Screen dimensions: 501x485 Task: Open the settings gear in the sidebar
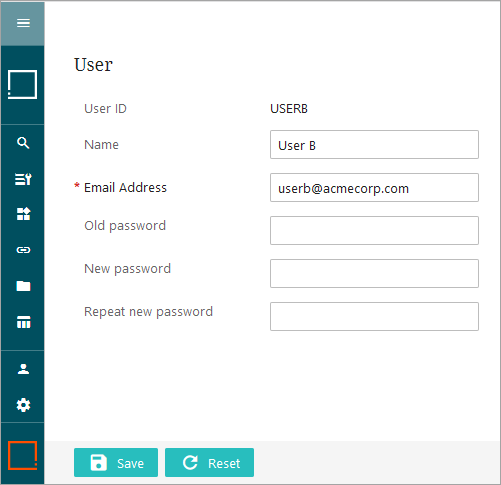(23, 405)
